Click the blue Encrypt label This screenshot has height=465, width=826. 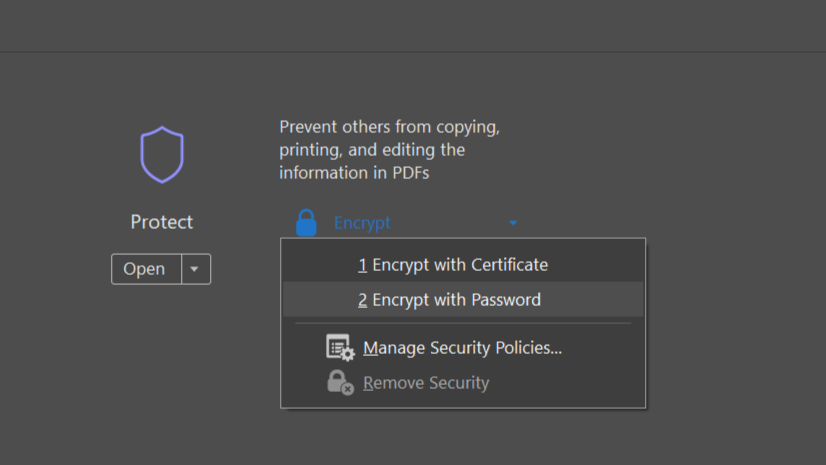coord(362,223)
